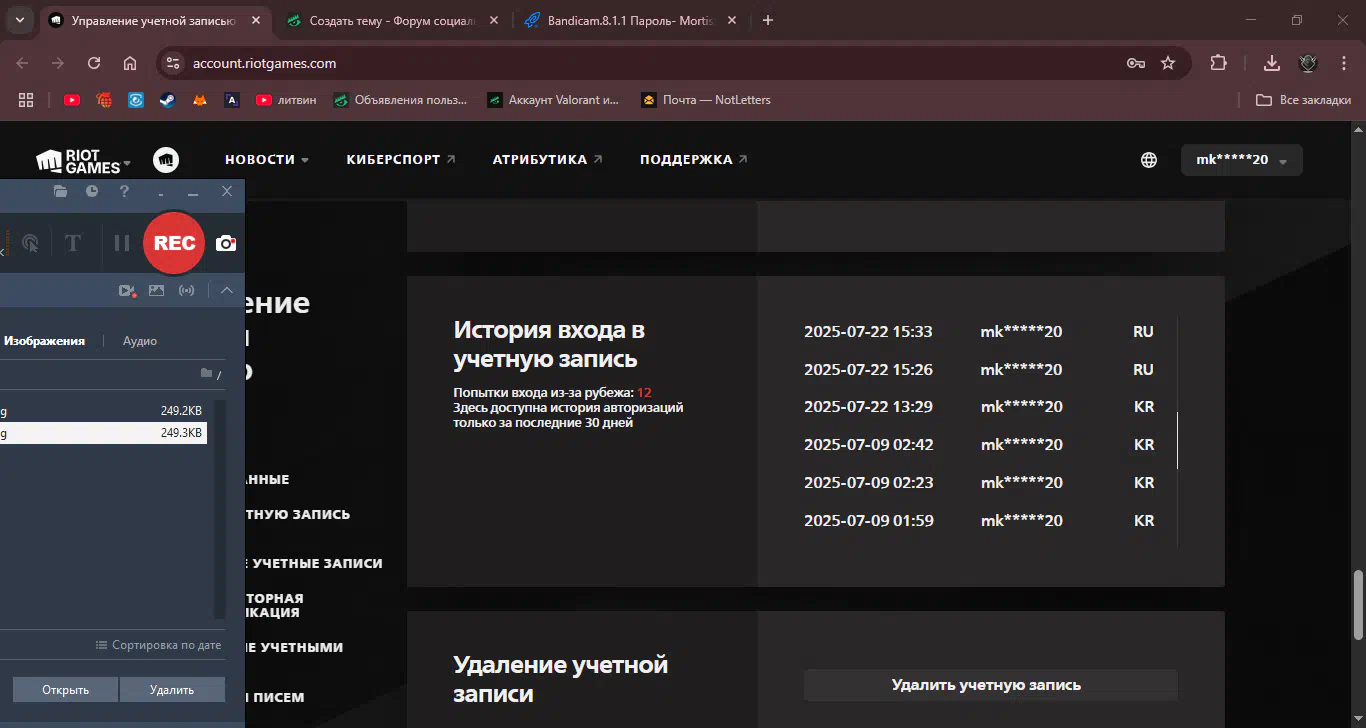The image size is (1366, 728).
Task: Open ПОДДЕРЖКА external link
Action: tap(694, 160)
